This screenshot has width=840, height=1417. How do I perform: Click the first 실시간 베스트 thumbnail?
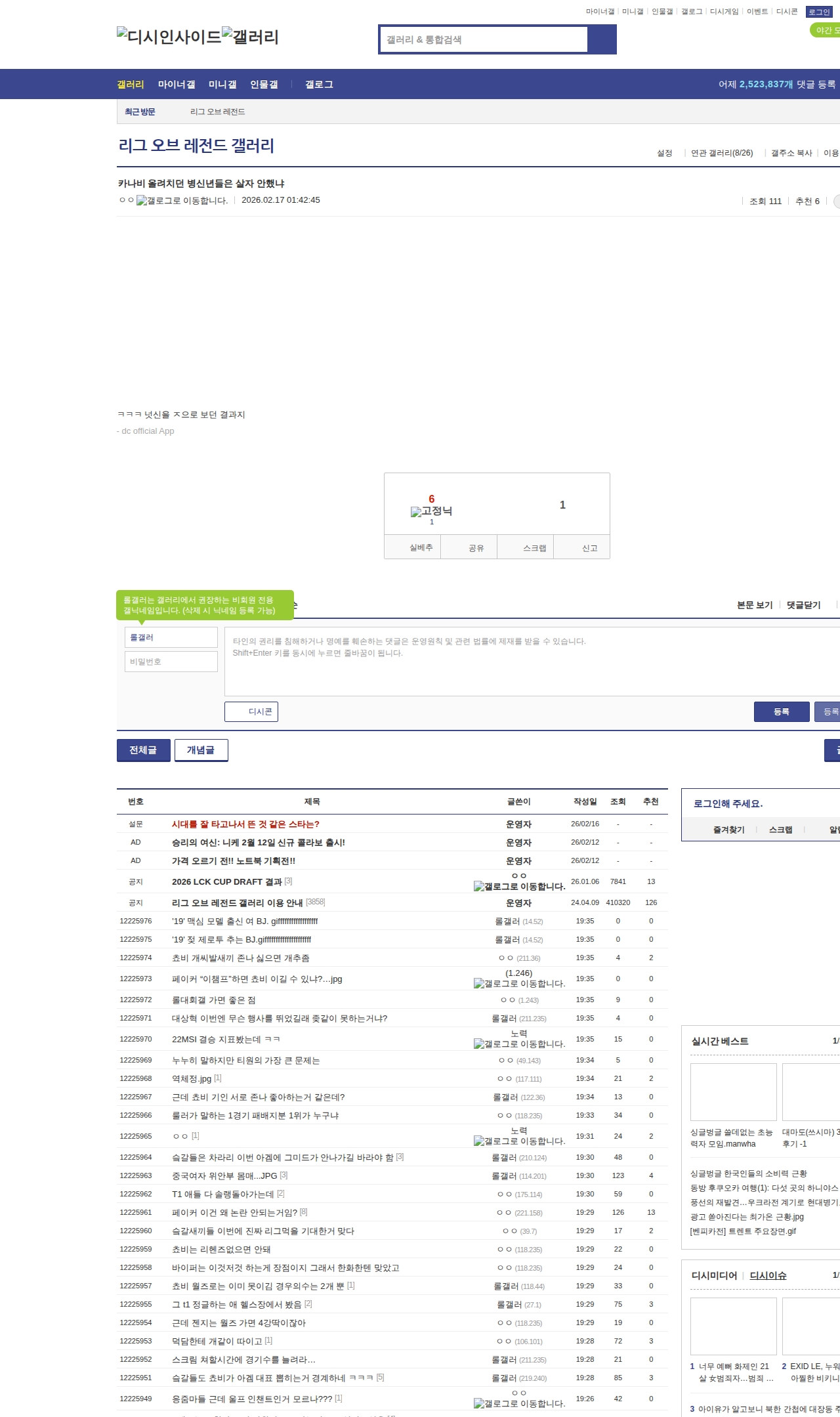[734, 1092]
